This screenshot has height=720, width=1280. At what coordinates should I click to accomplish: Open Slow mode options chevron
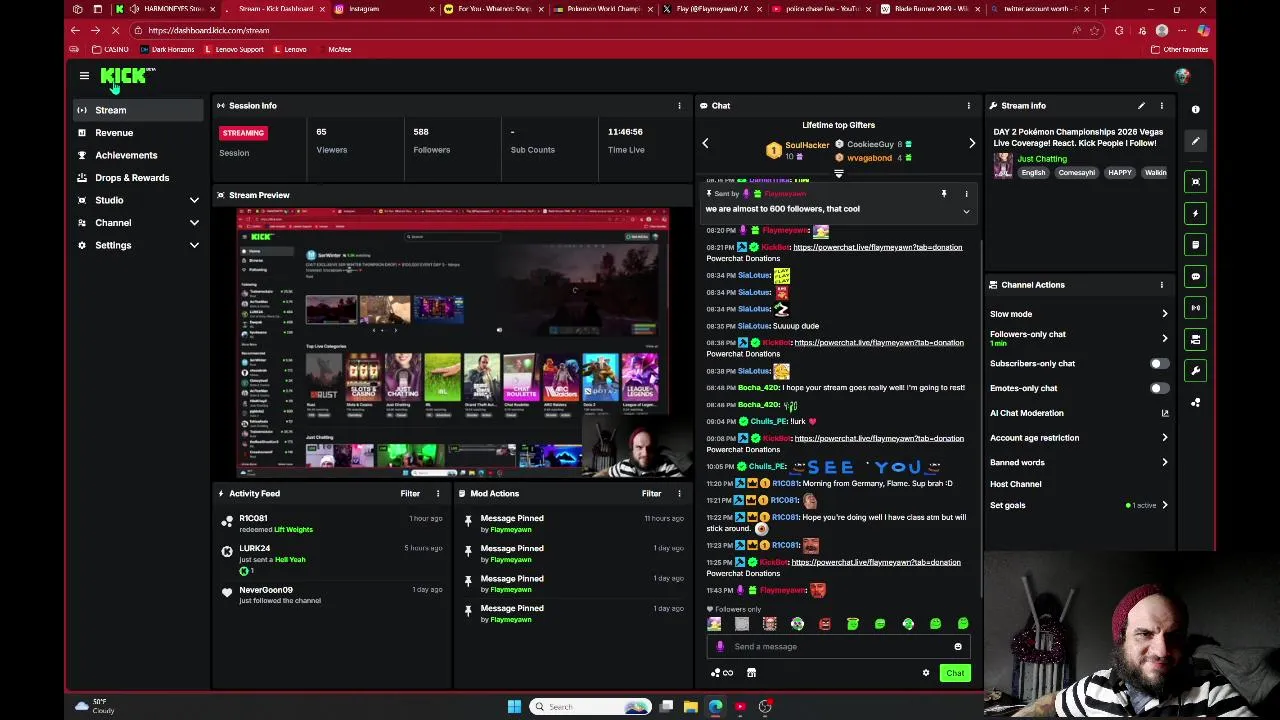point(1165,314)
